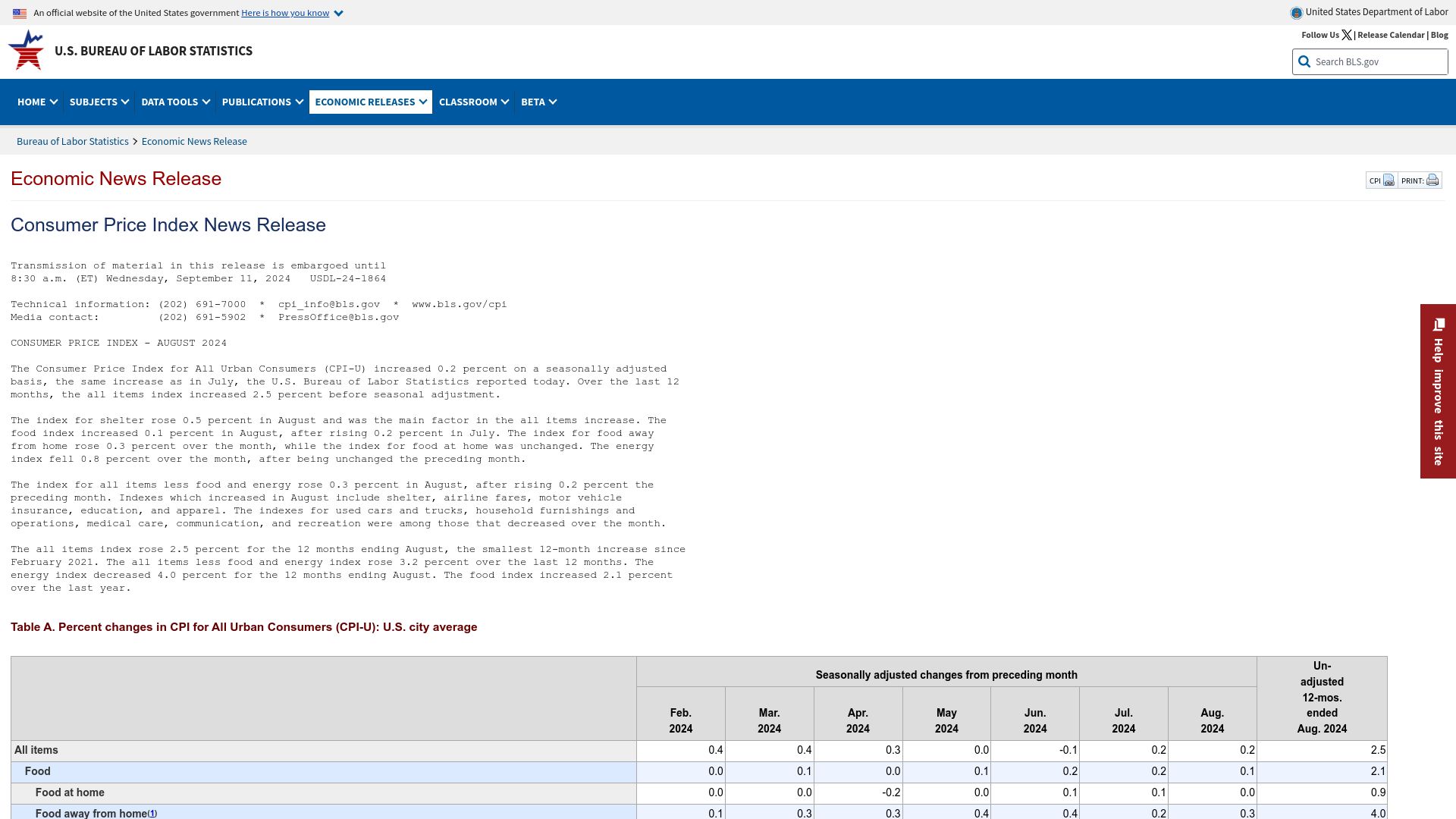Screen dimensions: 1456x819
Task: Click footnote 1 on Food away from home
Action: tap(152, 814)
